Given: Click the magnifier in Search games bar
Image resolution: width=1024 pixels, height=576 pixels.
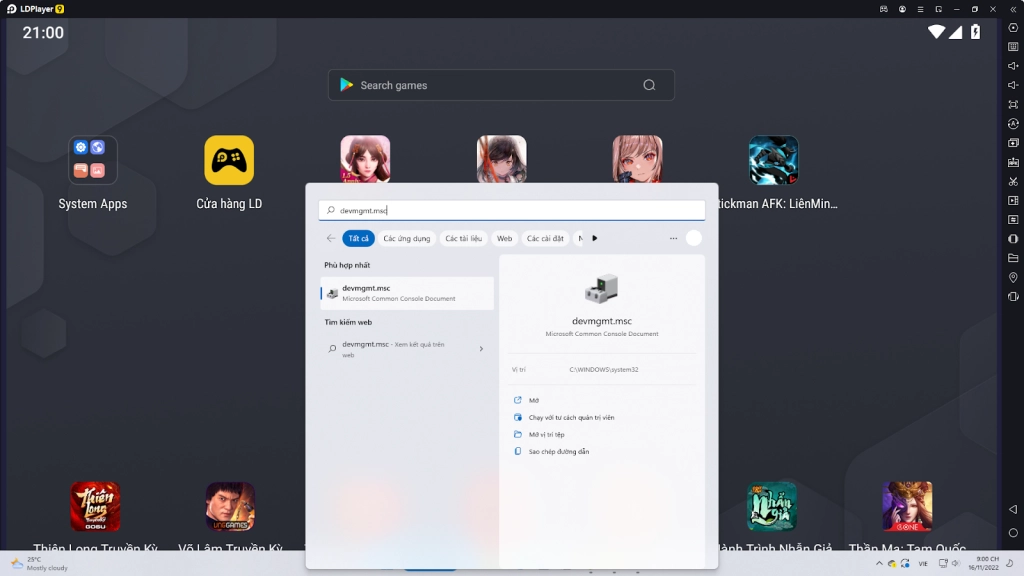Looking at the screenshot, I should 649,85.
